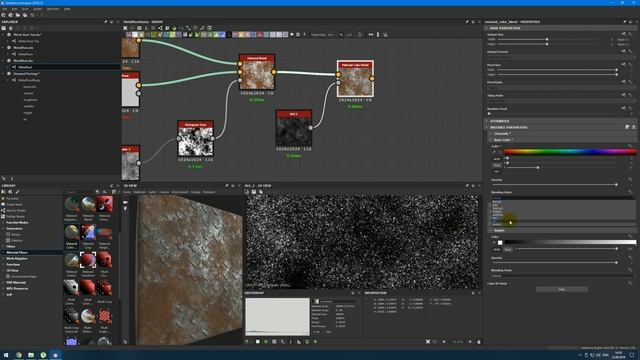640x360 pixels.
Task: Click the camera icon in 3D View sidebar
Action: pos(125,202)
